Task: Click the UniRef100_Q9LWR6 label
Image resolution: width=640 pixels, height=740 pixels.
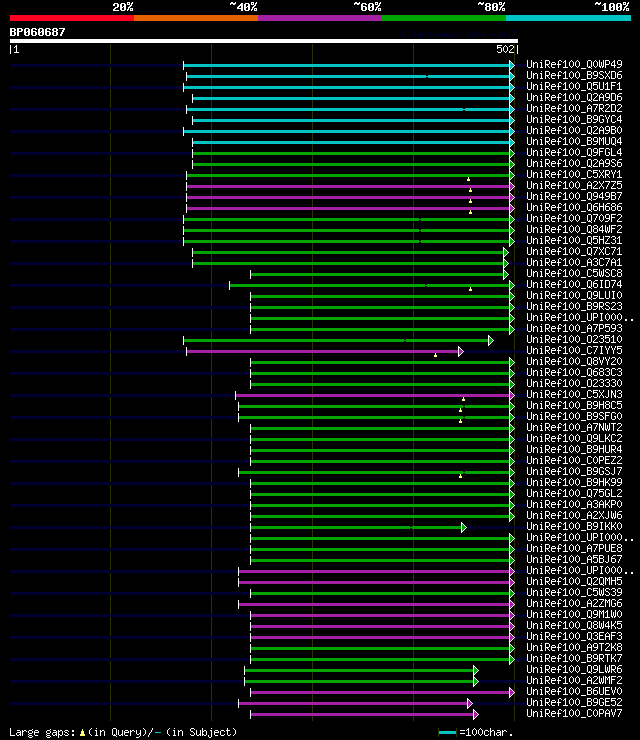Action: [x=574, y=670]
